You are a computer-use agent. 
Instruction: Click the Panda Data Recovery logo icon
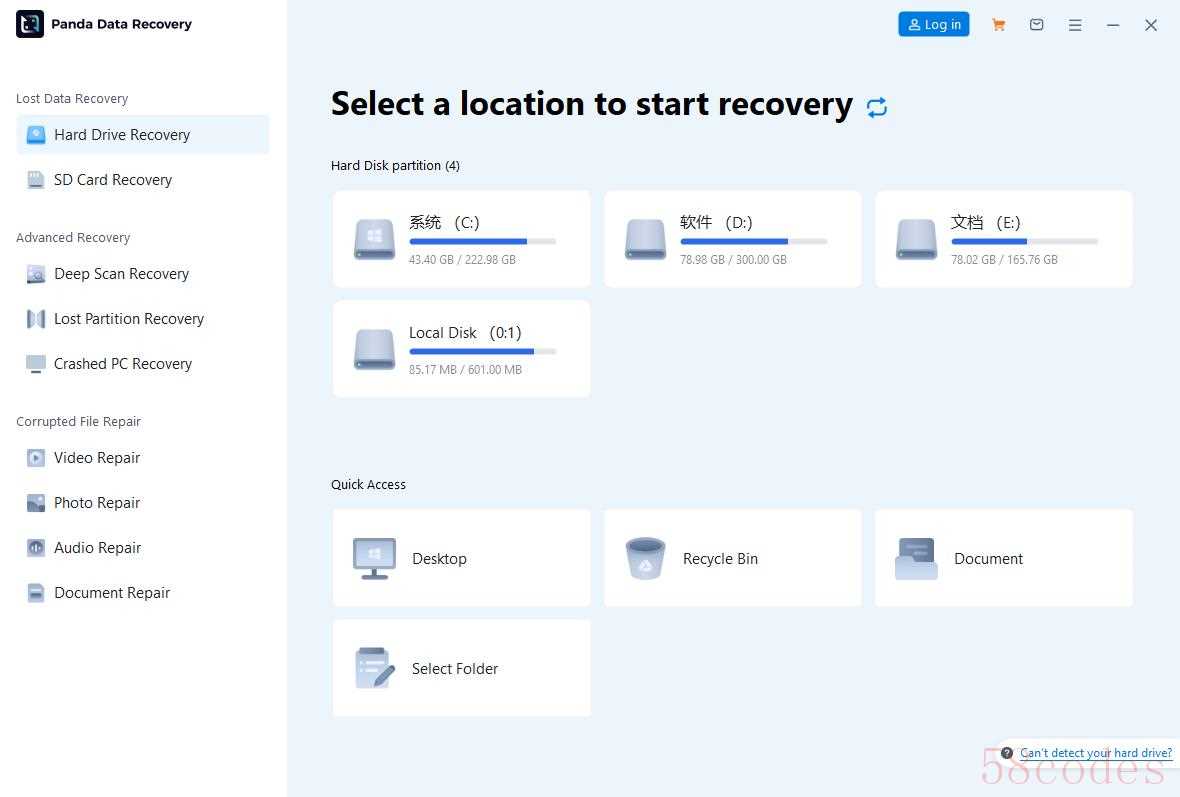(x=29, y=24)
